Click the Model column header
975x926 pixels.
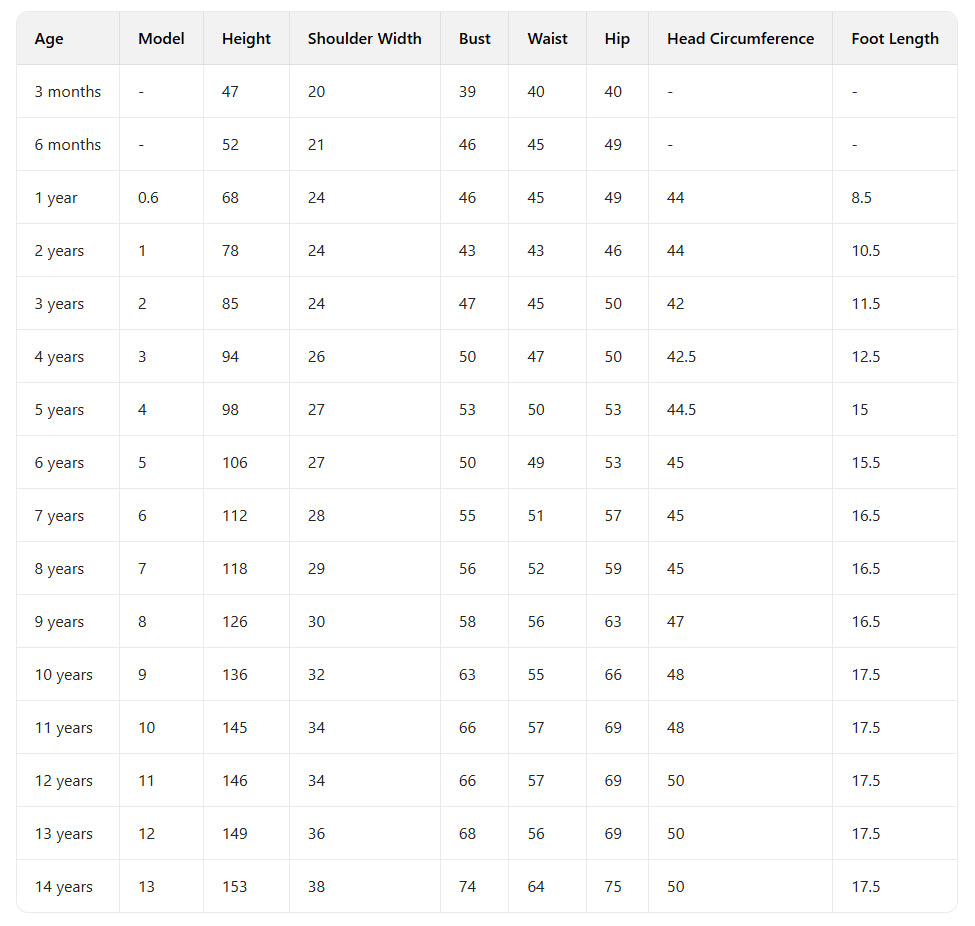tap(161, 39)
